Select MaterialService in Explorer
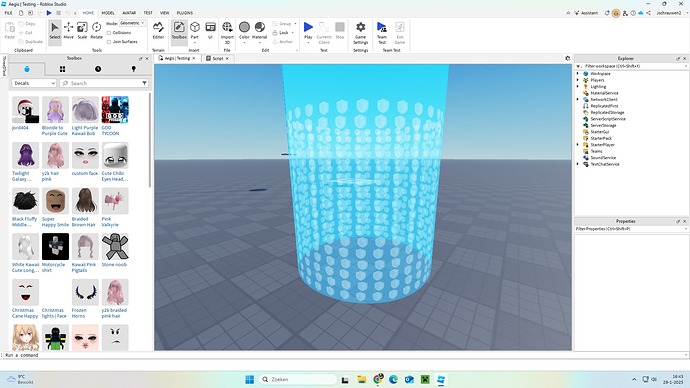 point(604,93)
